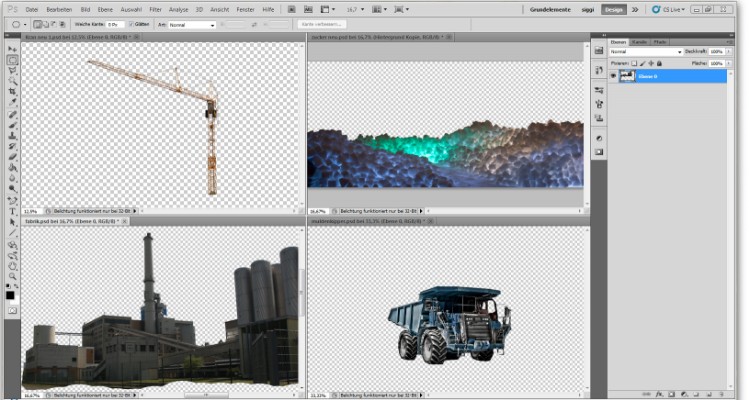Open the Filter menu
749x400 pixels.
tap(155, 9)
